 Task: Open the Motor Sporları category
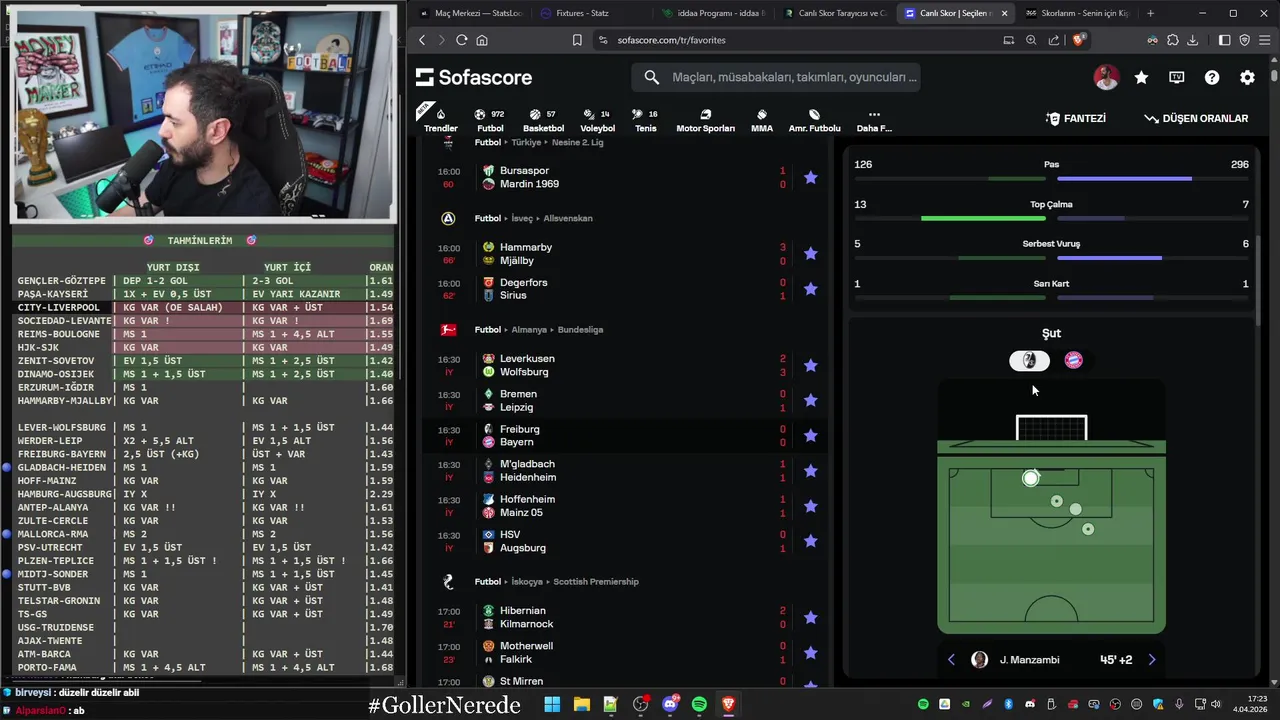pos(705,120)
